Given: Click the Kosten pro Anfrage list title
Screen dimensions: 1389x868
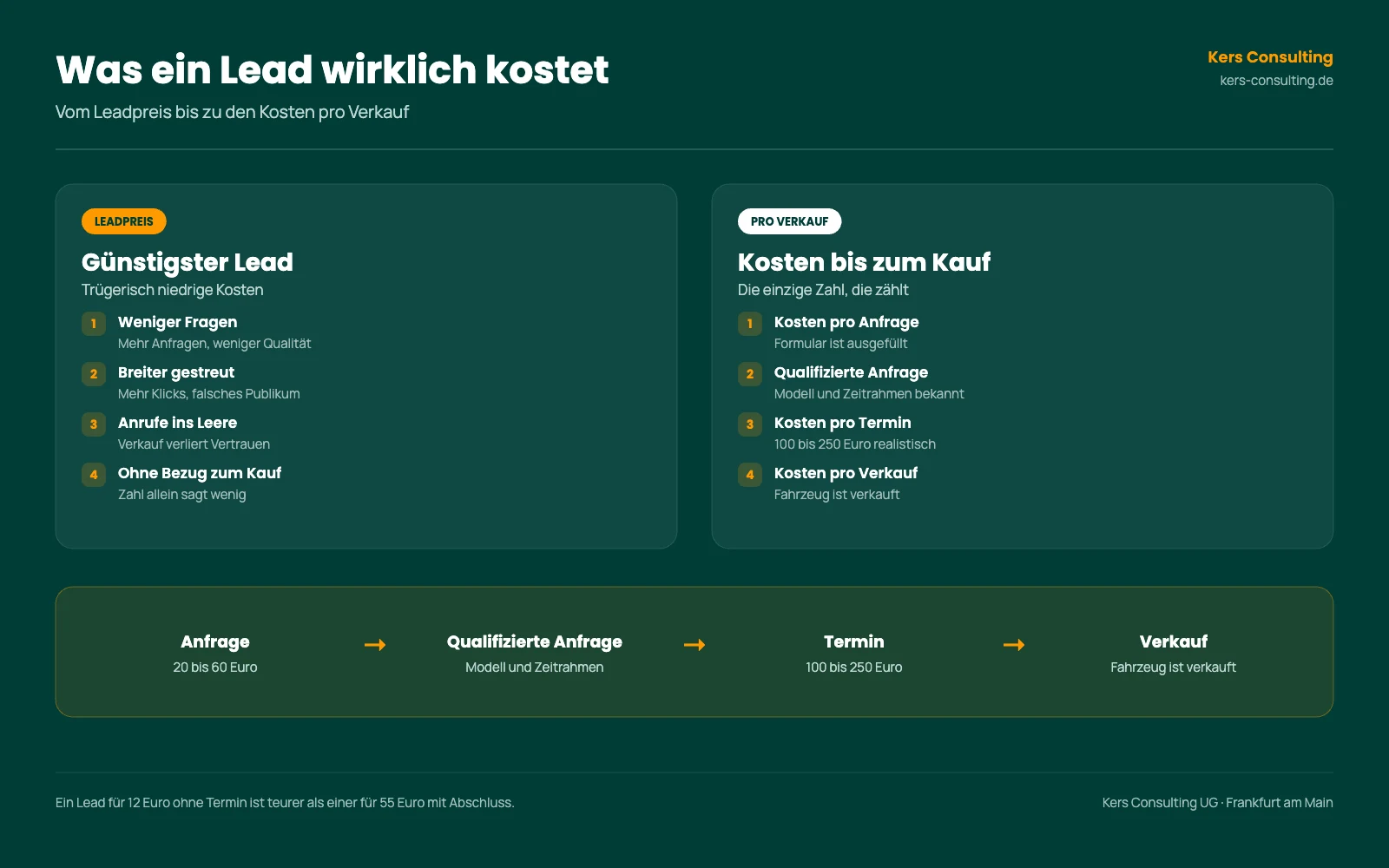Looking at the screenshot, I should pos(846,322).
